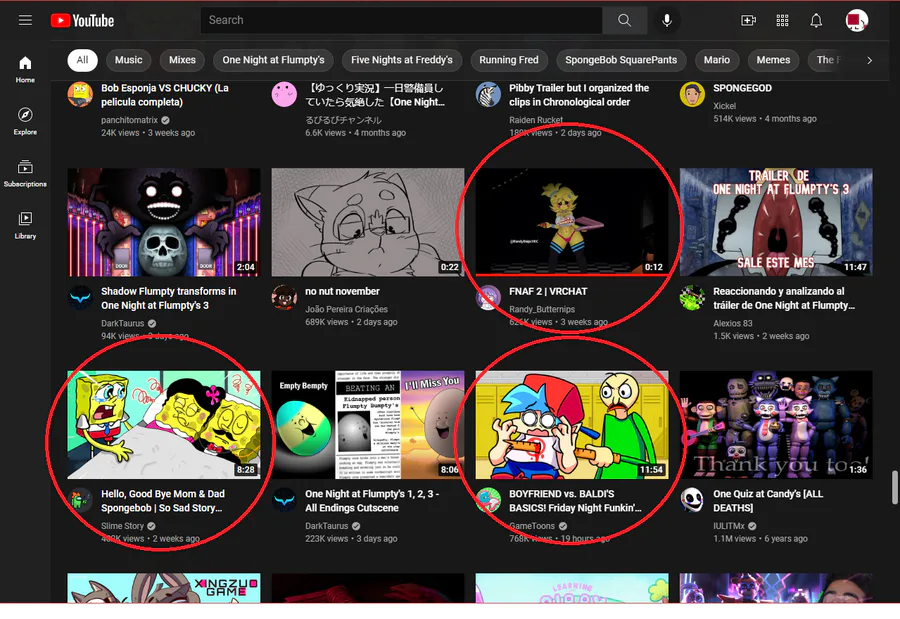Viewport: 900px width, 619px height.
Task: Open the YouTube apps grid
Action: 782,21
